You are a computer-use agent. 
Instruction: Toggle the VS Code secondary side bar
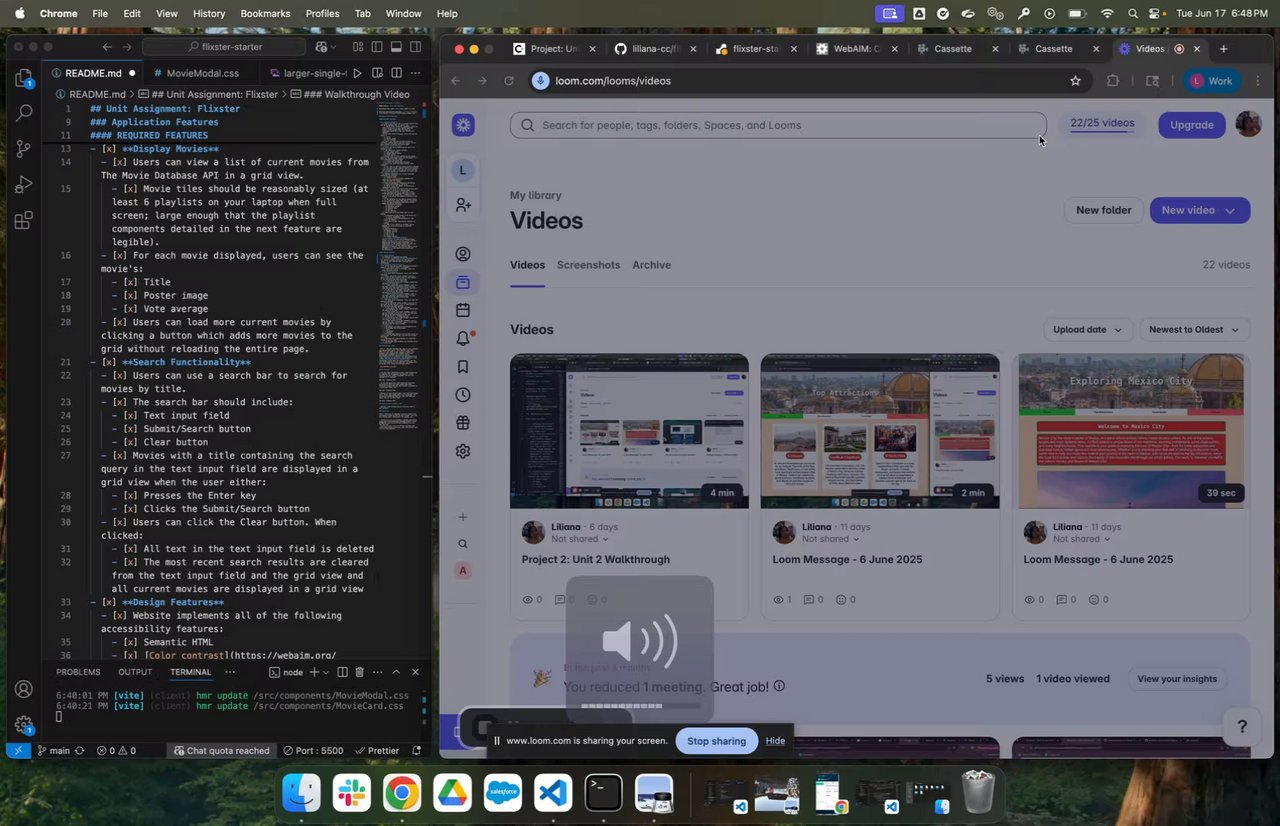click(415, 47)
